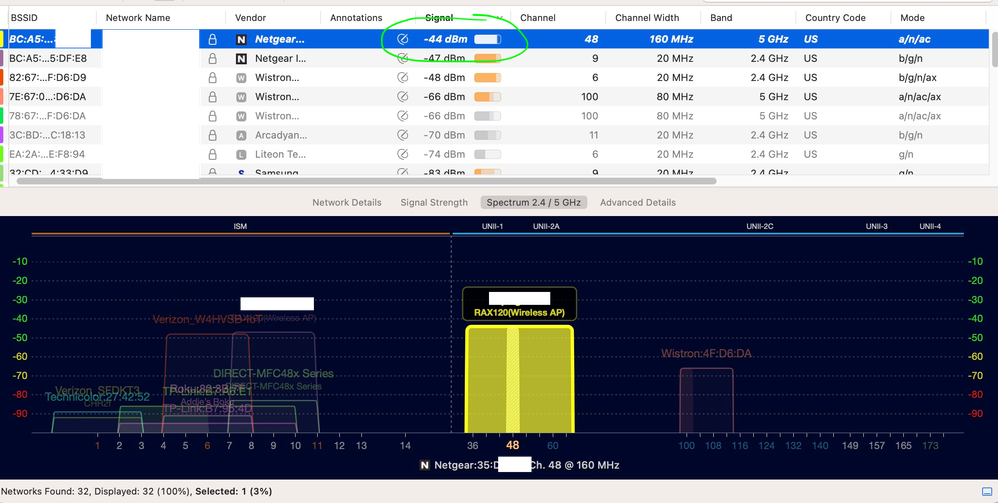Sort by the Vendor column header
998x503 pixels.
pyautogui.click(x=251, y=18)
